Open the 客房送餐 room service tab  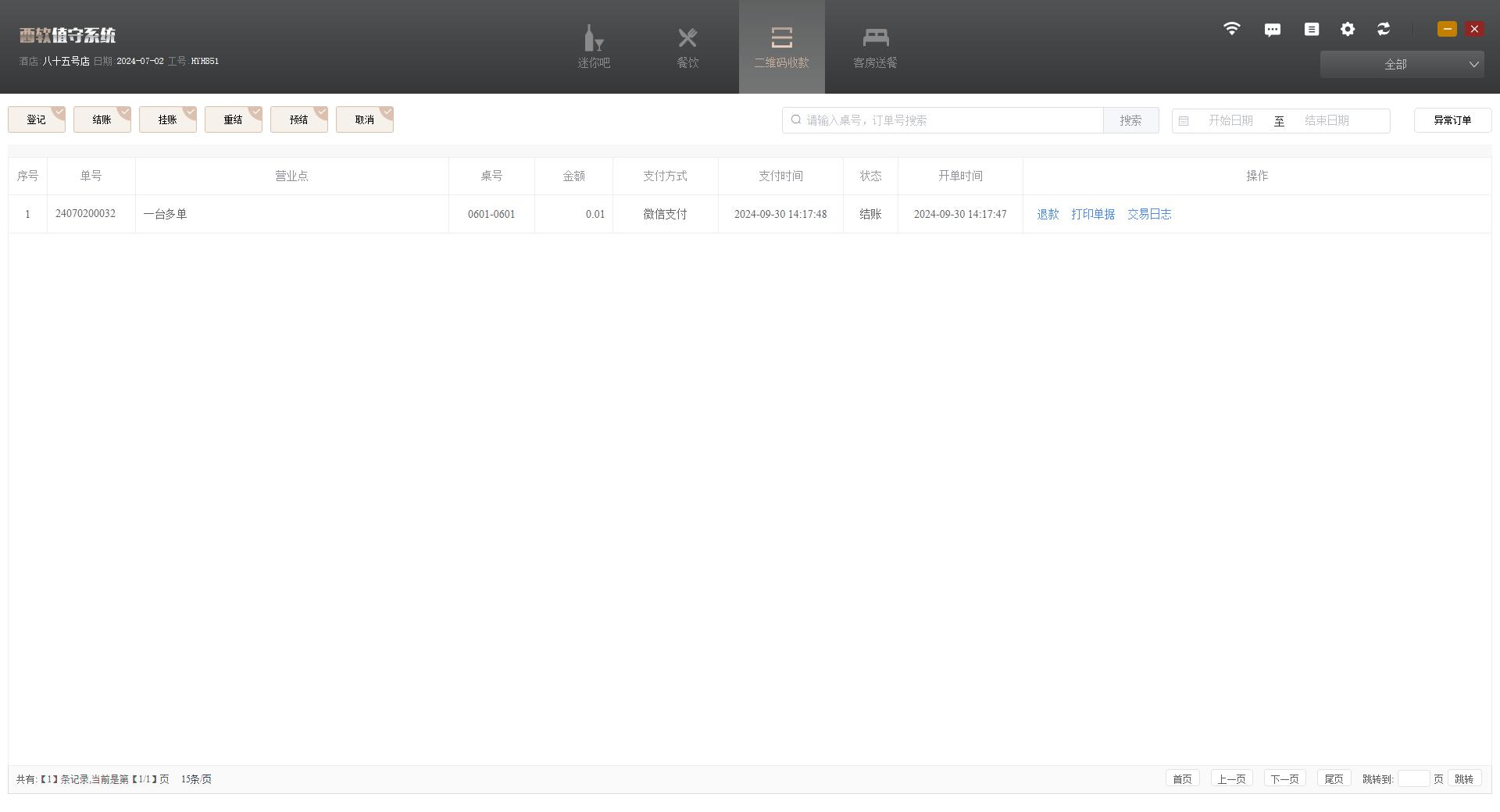pyautogui.click(x=875, y=47)
